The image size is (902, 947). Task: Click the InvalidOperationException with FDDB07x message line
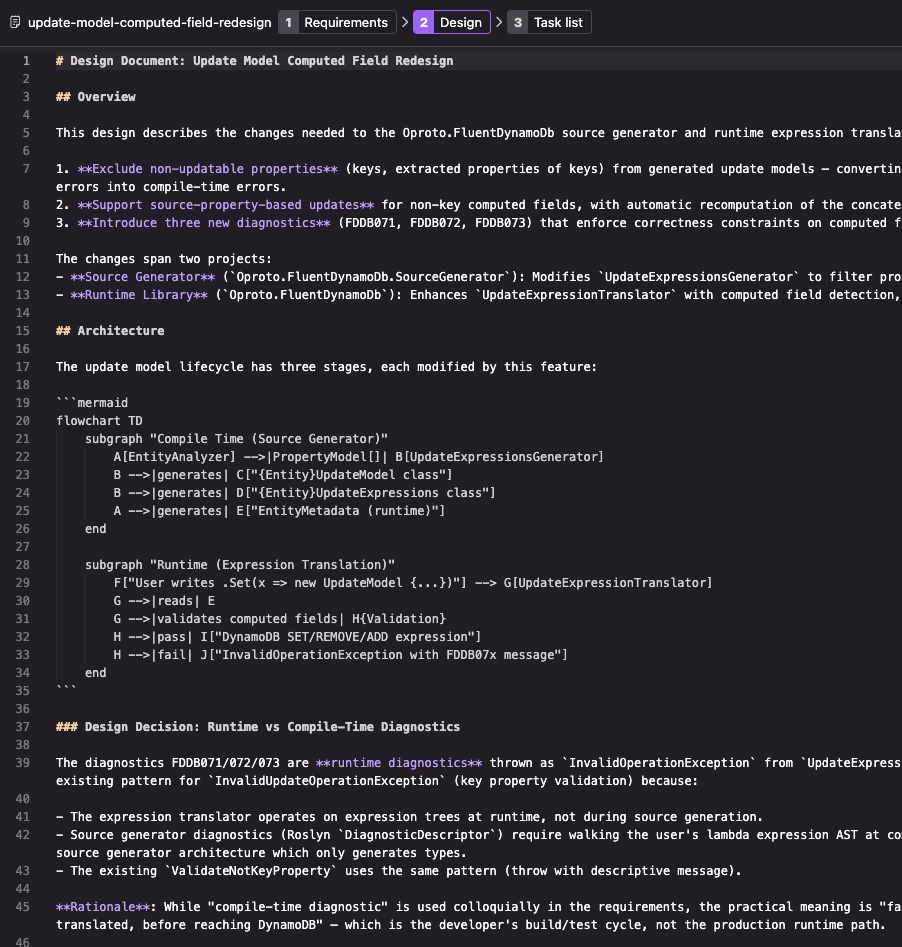pyautogui.click(x=341, y=655)
